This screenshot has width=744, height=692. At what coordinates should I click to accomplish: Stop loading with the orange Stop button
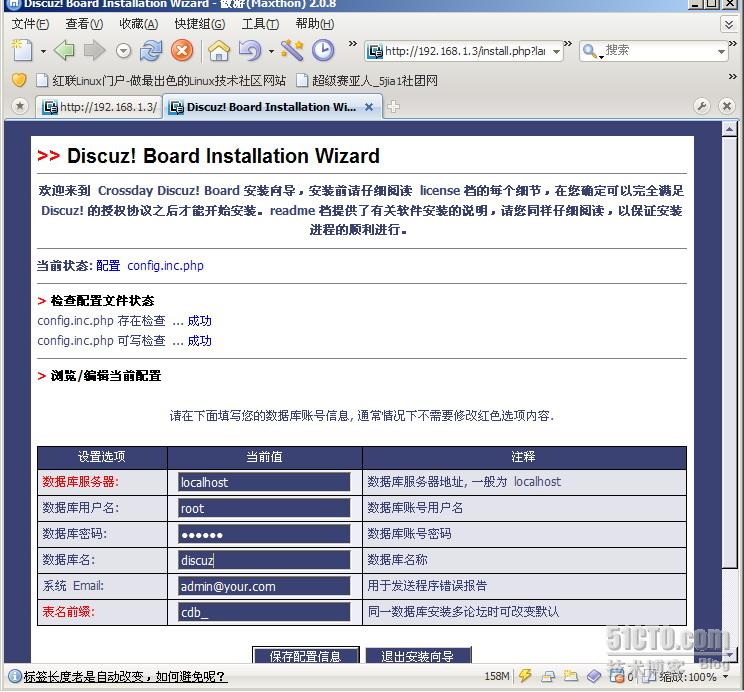pos(182,50)
